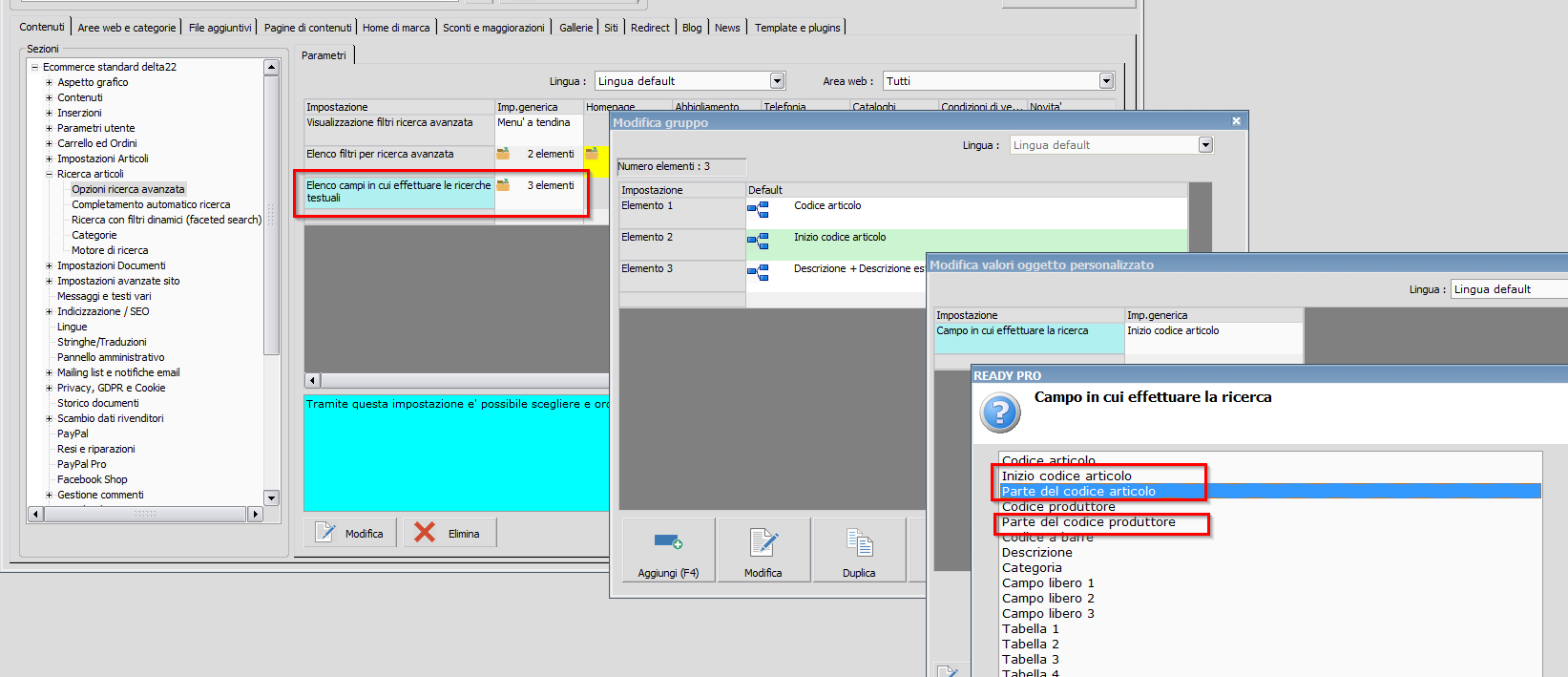
Task: Click the sections tree scroll-down arrow
Action: [271, 497]
